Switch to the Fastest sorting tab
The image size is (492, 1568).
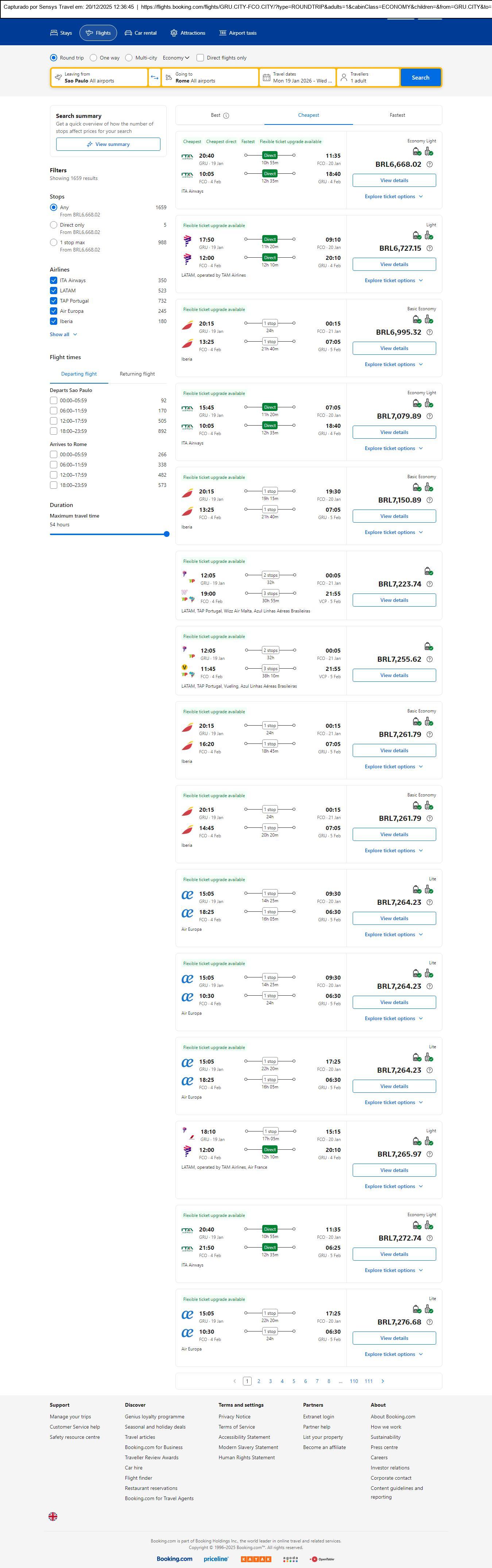click(x=397, y=115)
